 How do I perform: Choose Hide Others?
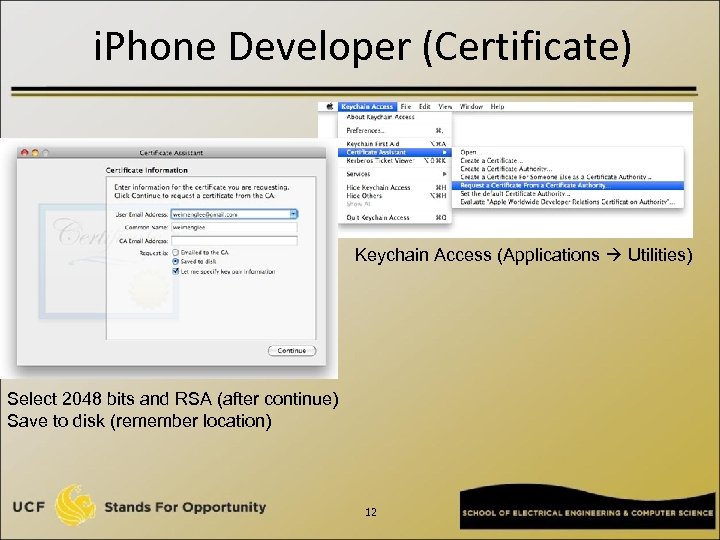point(394,196)
